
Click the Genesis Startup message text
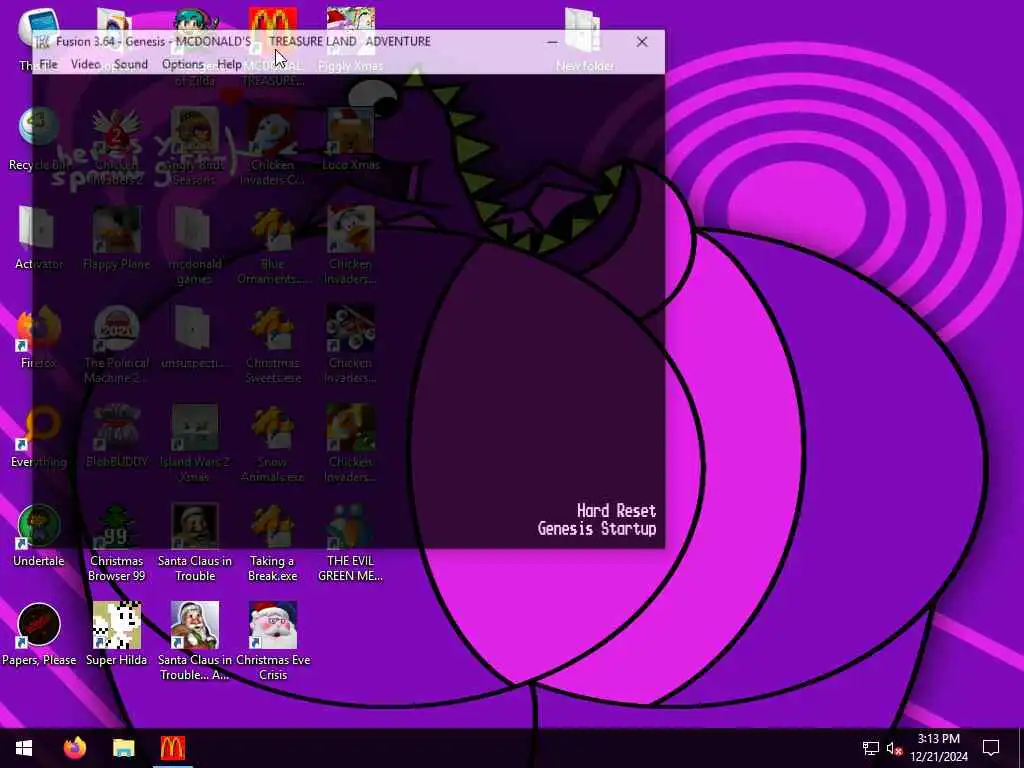click(596, 529)
